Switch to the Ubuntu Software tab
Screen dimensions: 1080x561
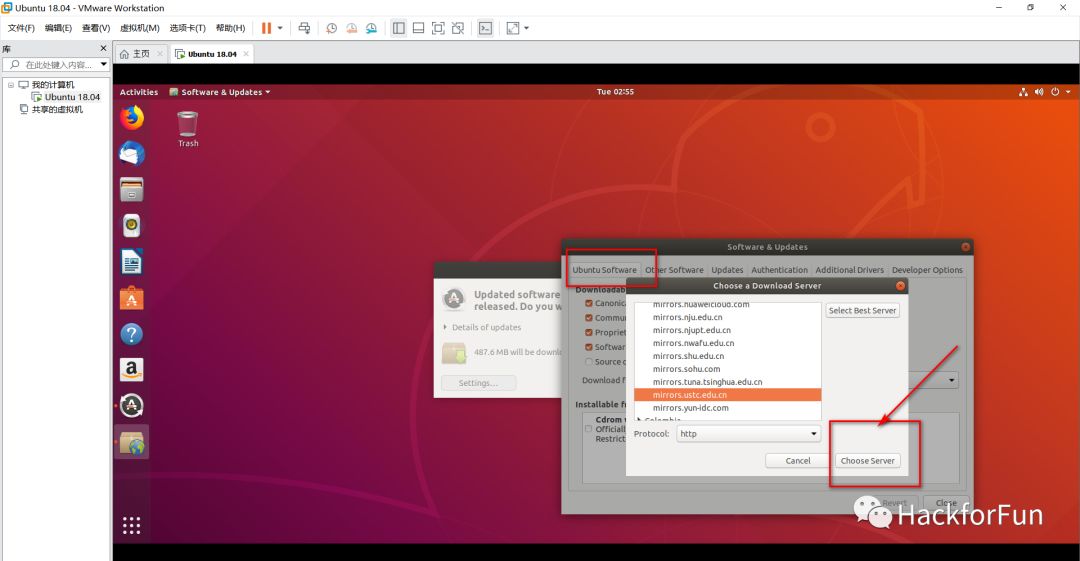click(x=605, y=270)
